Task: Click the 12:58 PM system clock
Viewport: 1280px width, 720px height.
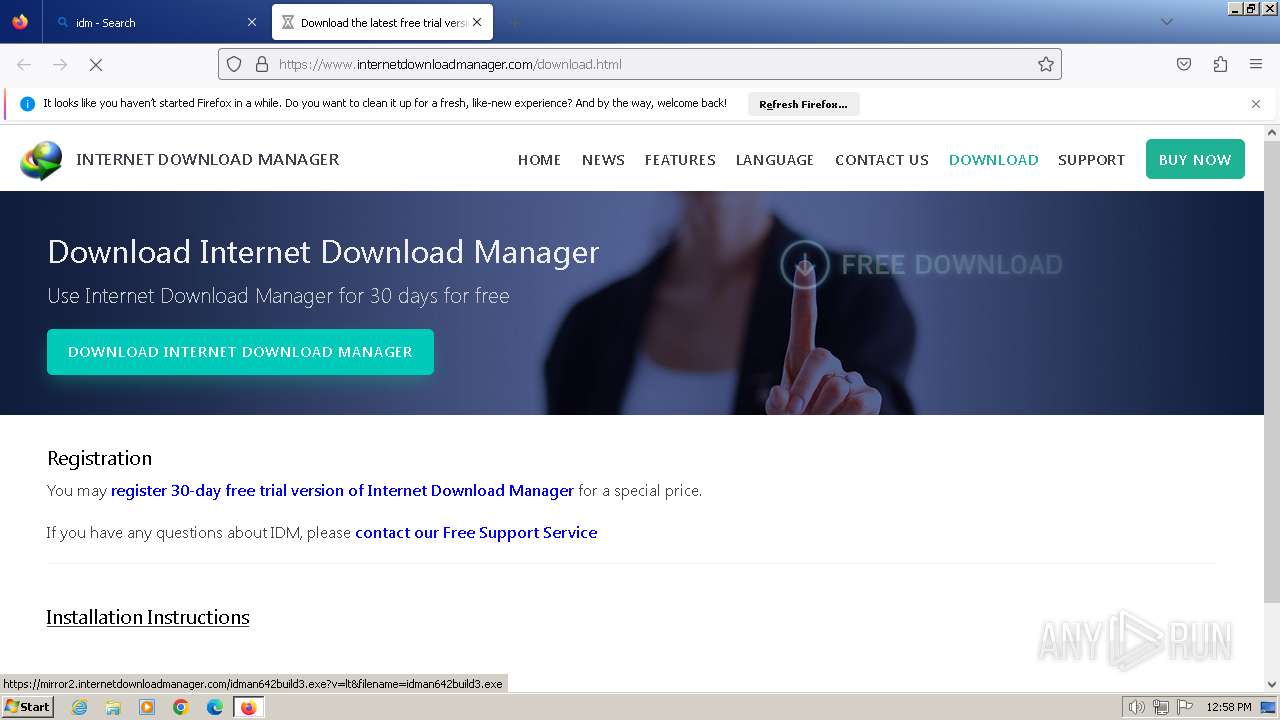Action: click(x=1229, y=707)
